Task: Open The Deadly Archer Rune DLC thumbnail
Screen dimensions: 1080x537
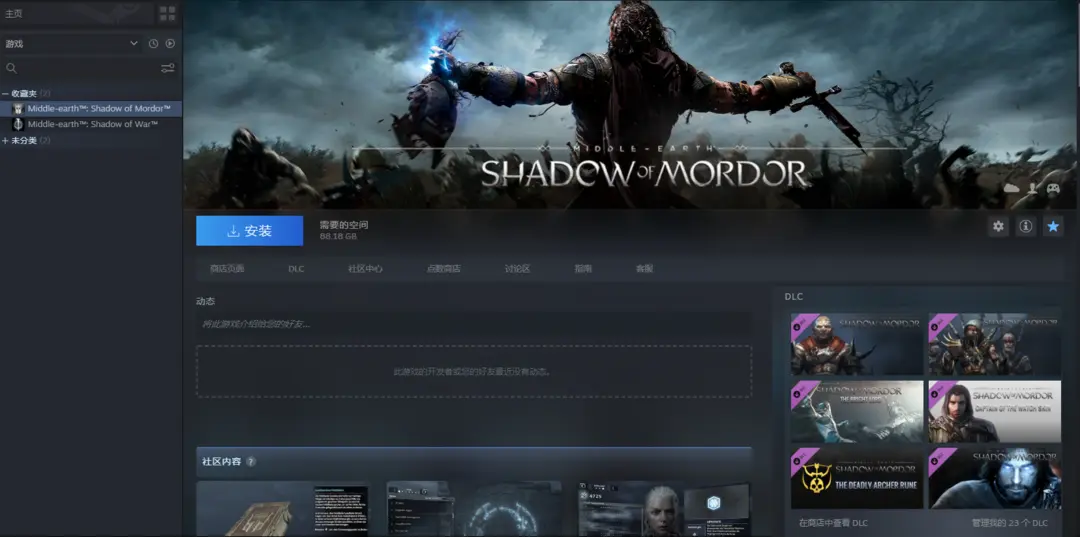Action: [857, 478]
